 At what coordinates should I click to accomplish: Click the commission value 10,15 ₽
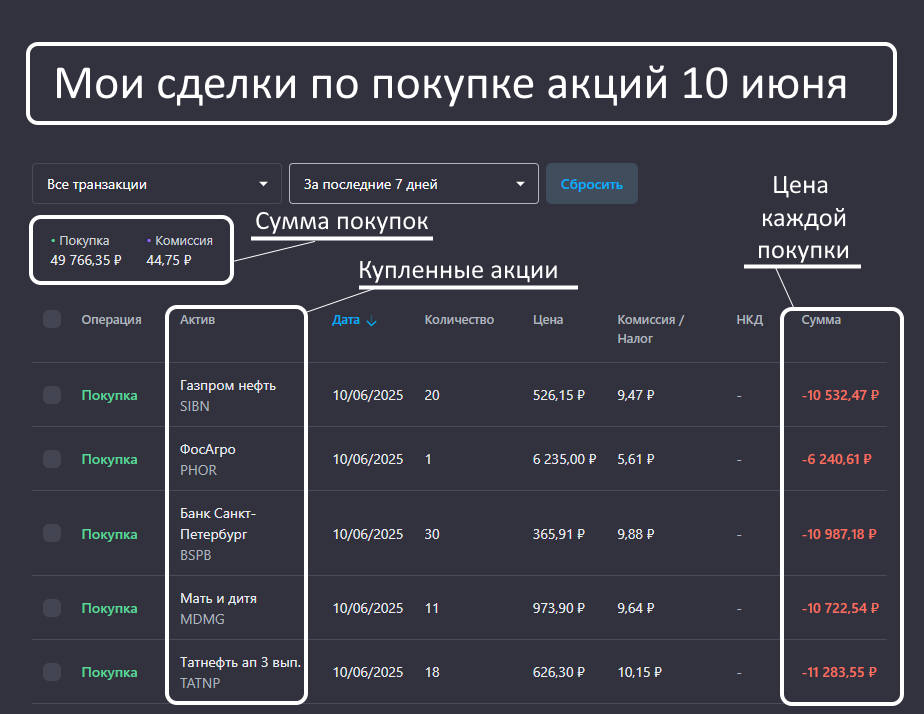639,673
